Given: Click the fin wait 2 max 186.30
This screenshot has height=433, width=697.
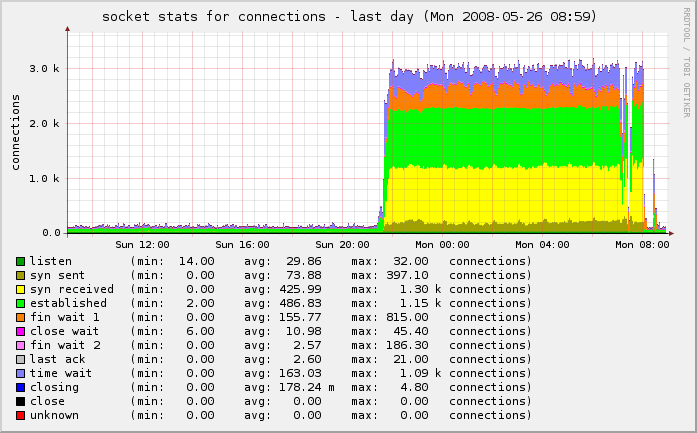Looking at the screenshot, I should tap(407, 345).
